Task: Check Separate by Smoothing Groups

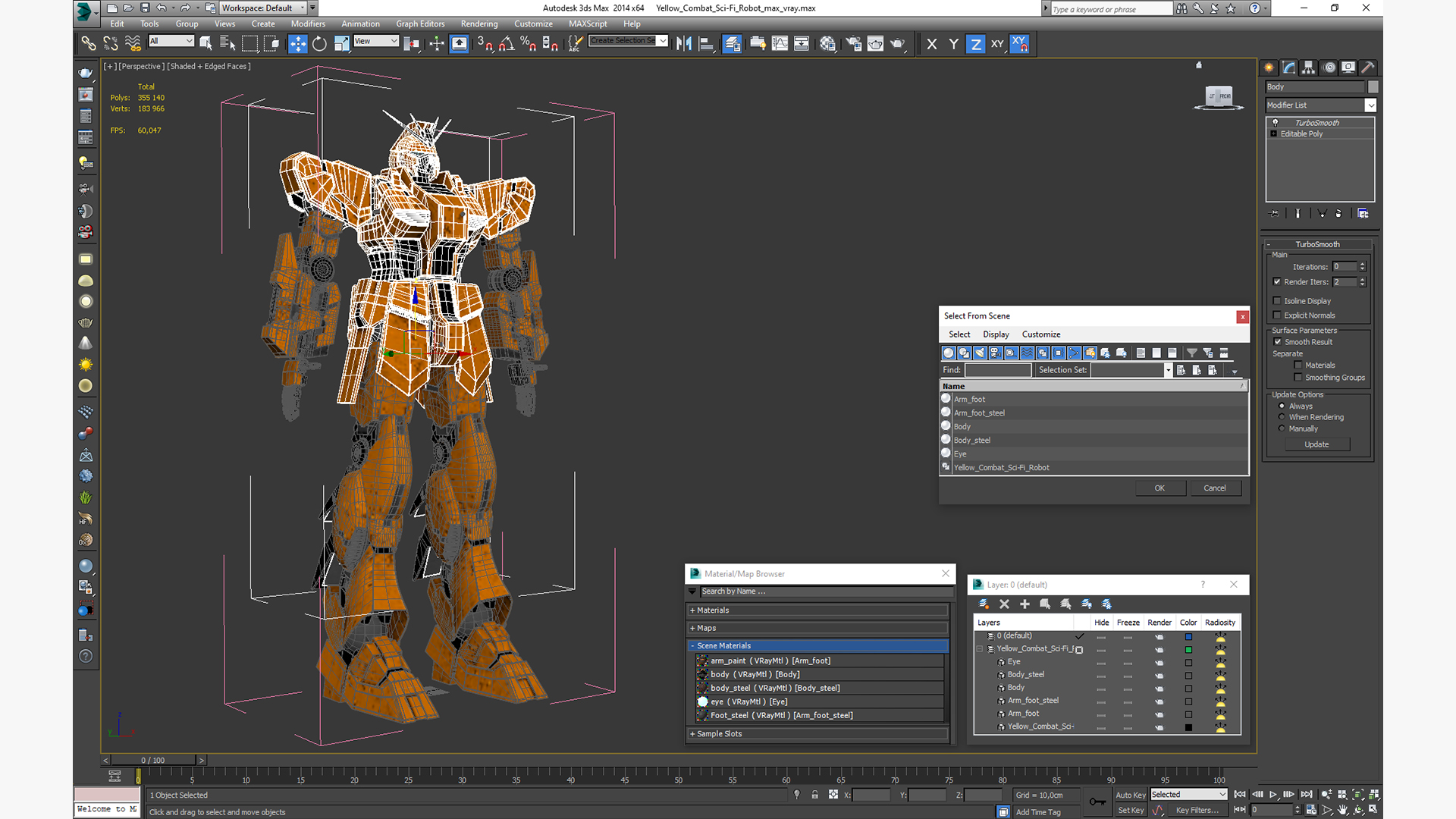Action: click(x=1298, y=378)
